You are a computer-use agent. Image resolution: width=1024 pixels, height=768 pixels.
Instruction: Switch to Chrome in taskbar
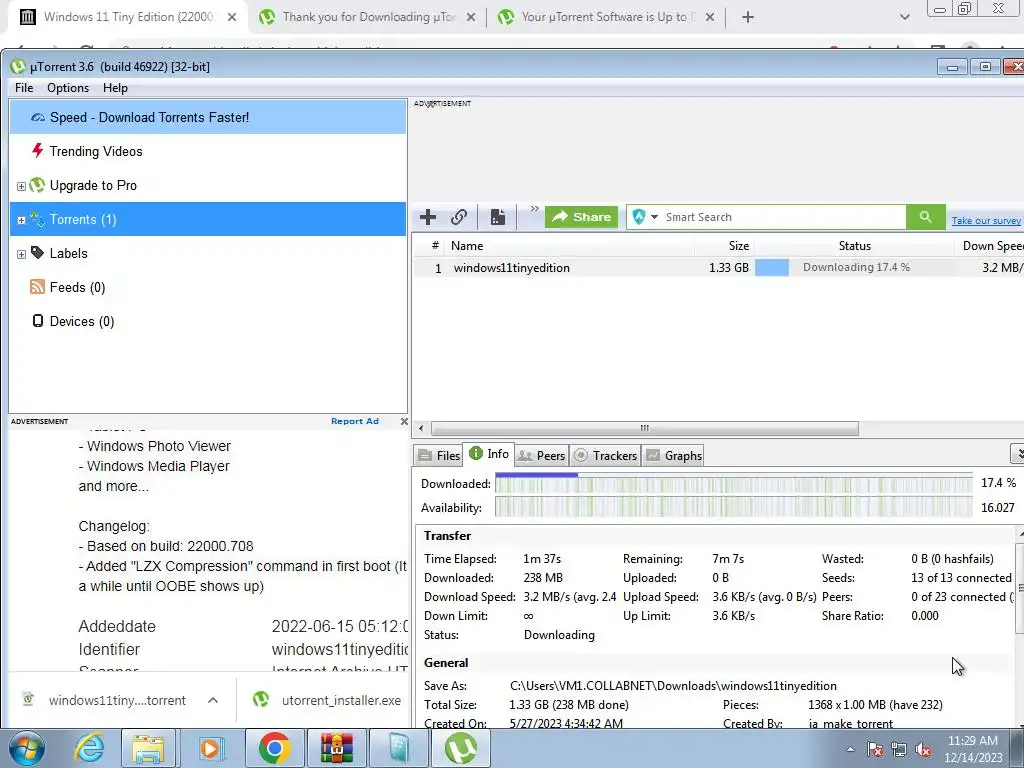point(274,748)
